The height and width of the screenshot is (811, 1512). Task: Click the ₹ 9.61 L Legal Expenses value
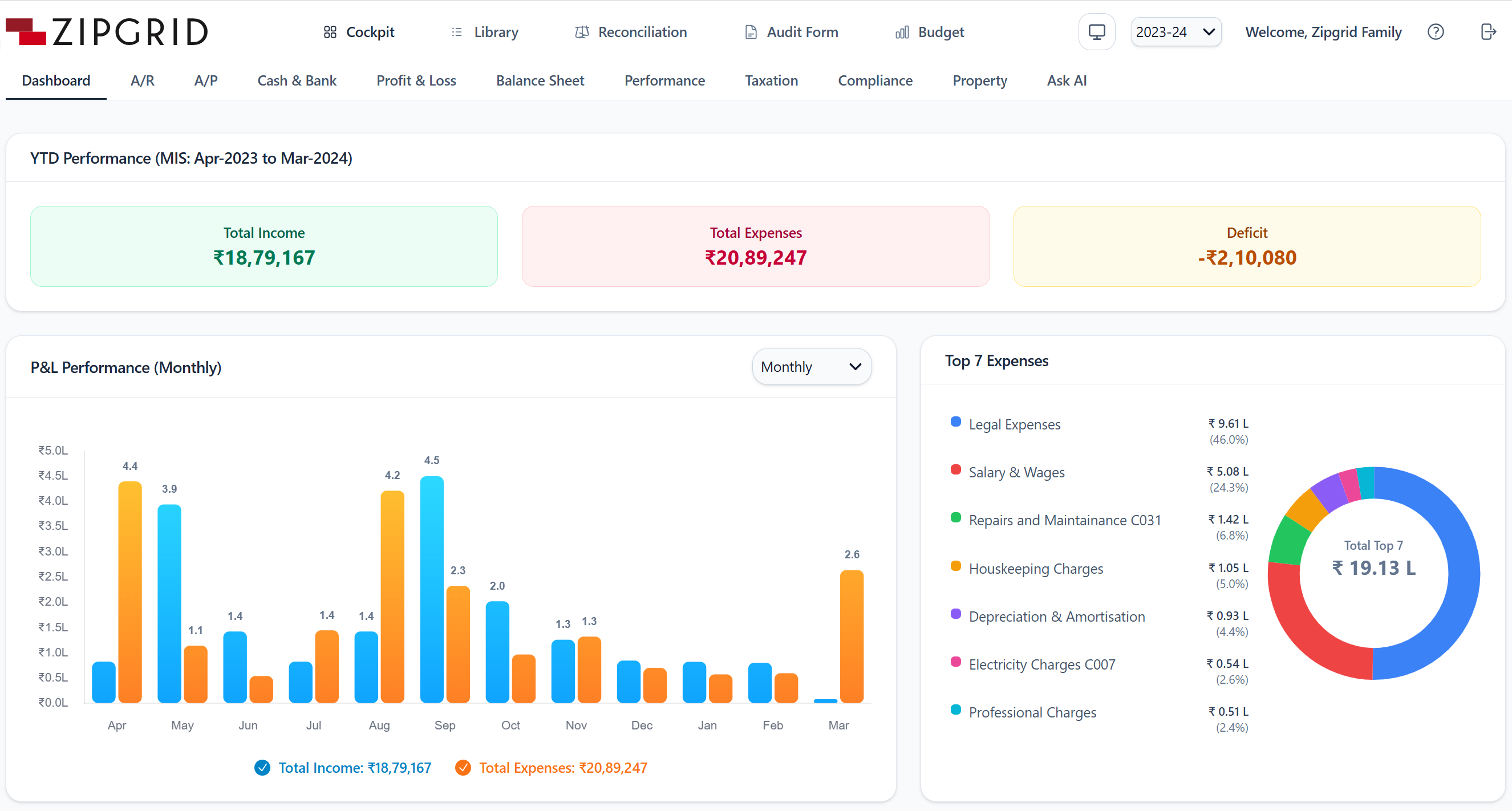coord(1228,423)
